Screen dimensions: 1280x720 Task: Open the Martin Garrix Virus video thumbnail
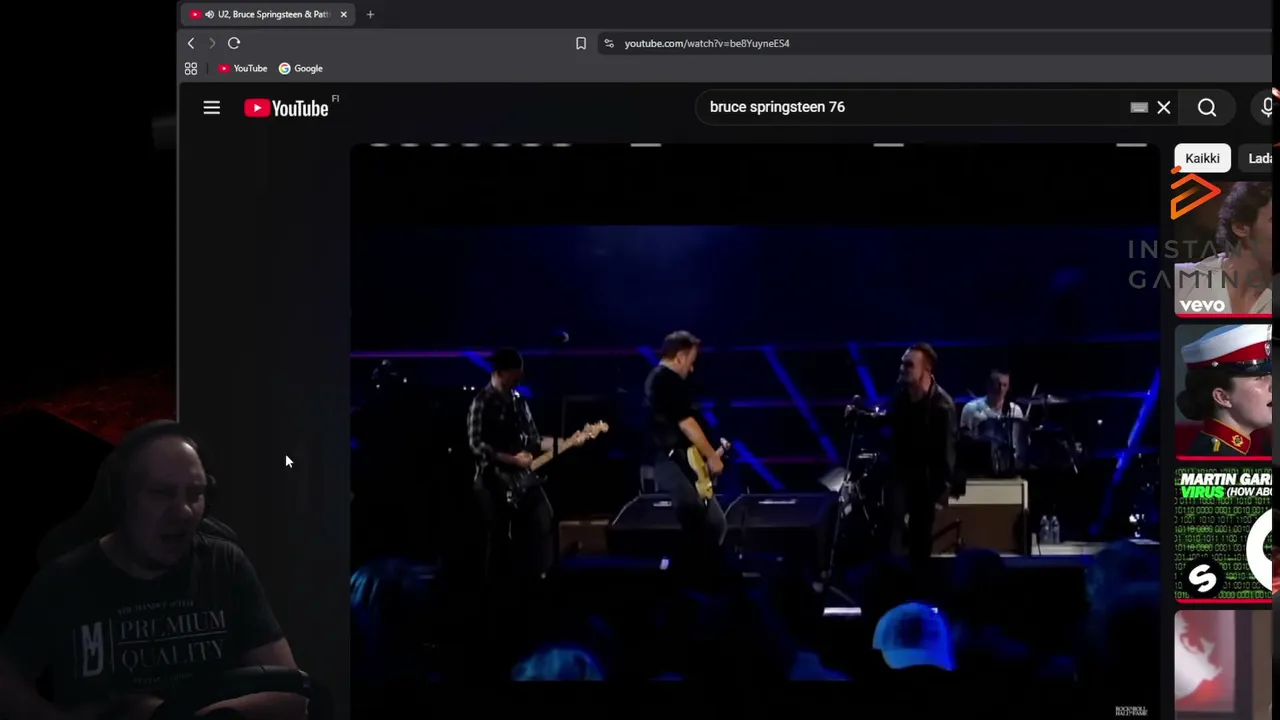pyautogui.click(x=1223, y=535)
